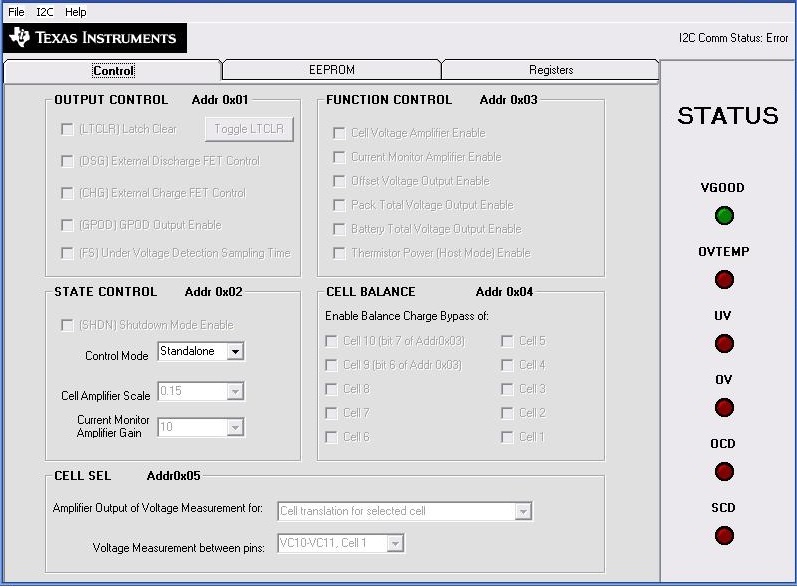
Task: Tick the Cell 5 balance bypass checkbox
Action: click(508, 341)
